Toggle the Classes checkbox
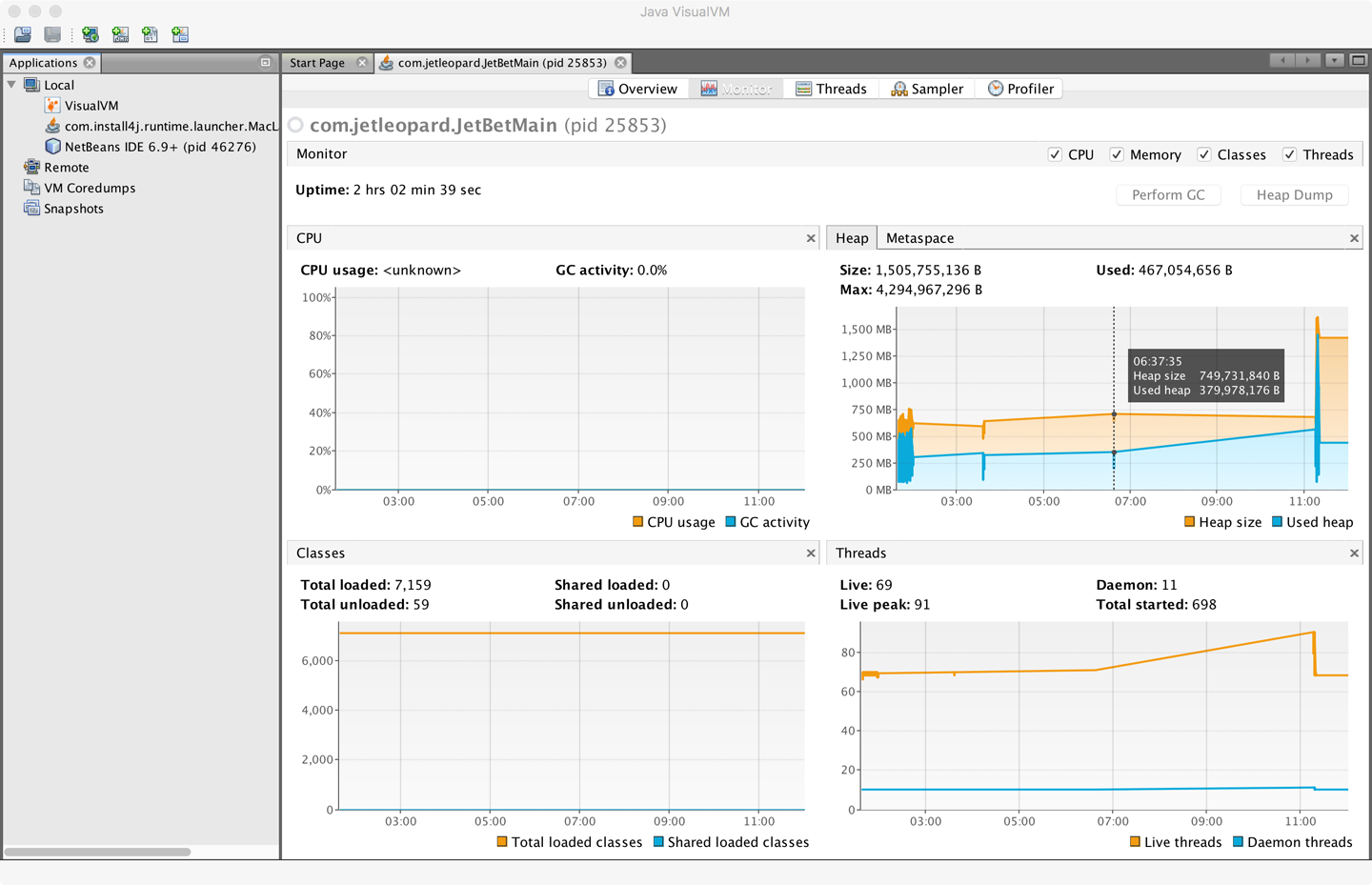The height and width of the screenshot is (885, 1372). [1204, 154]
